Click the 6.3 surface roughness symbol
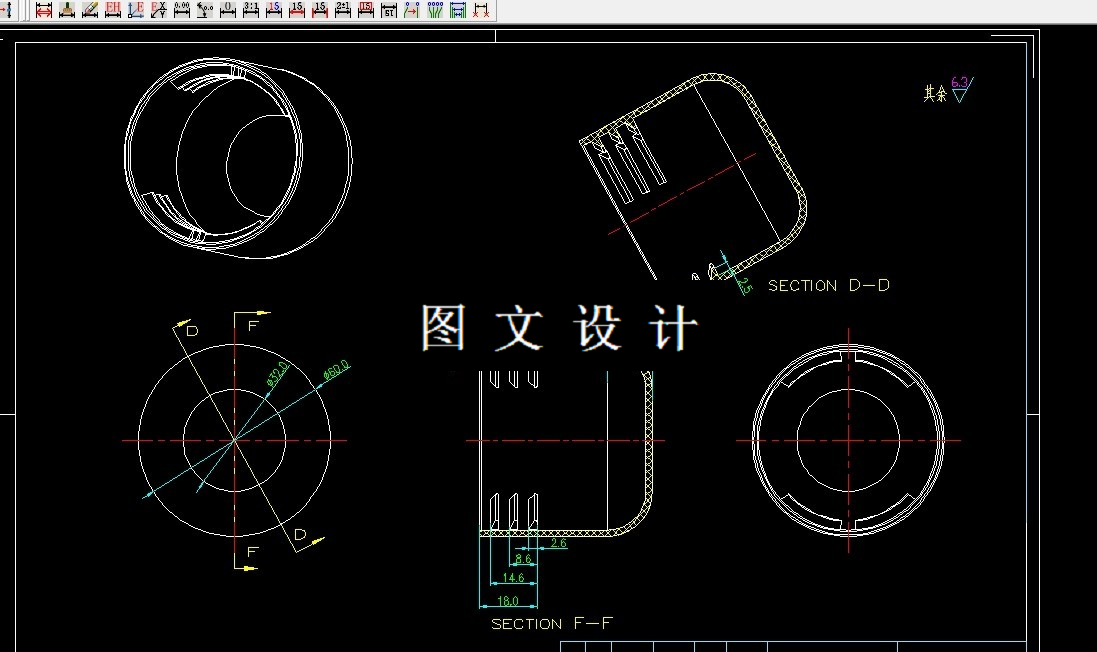The height and width of the screenshot is (652, 1097). coord(962,89)
